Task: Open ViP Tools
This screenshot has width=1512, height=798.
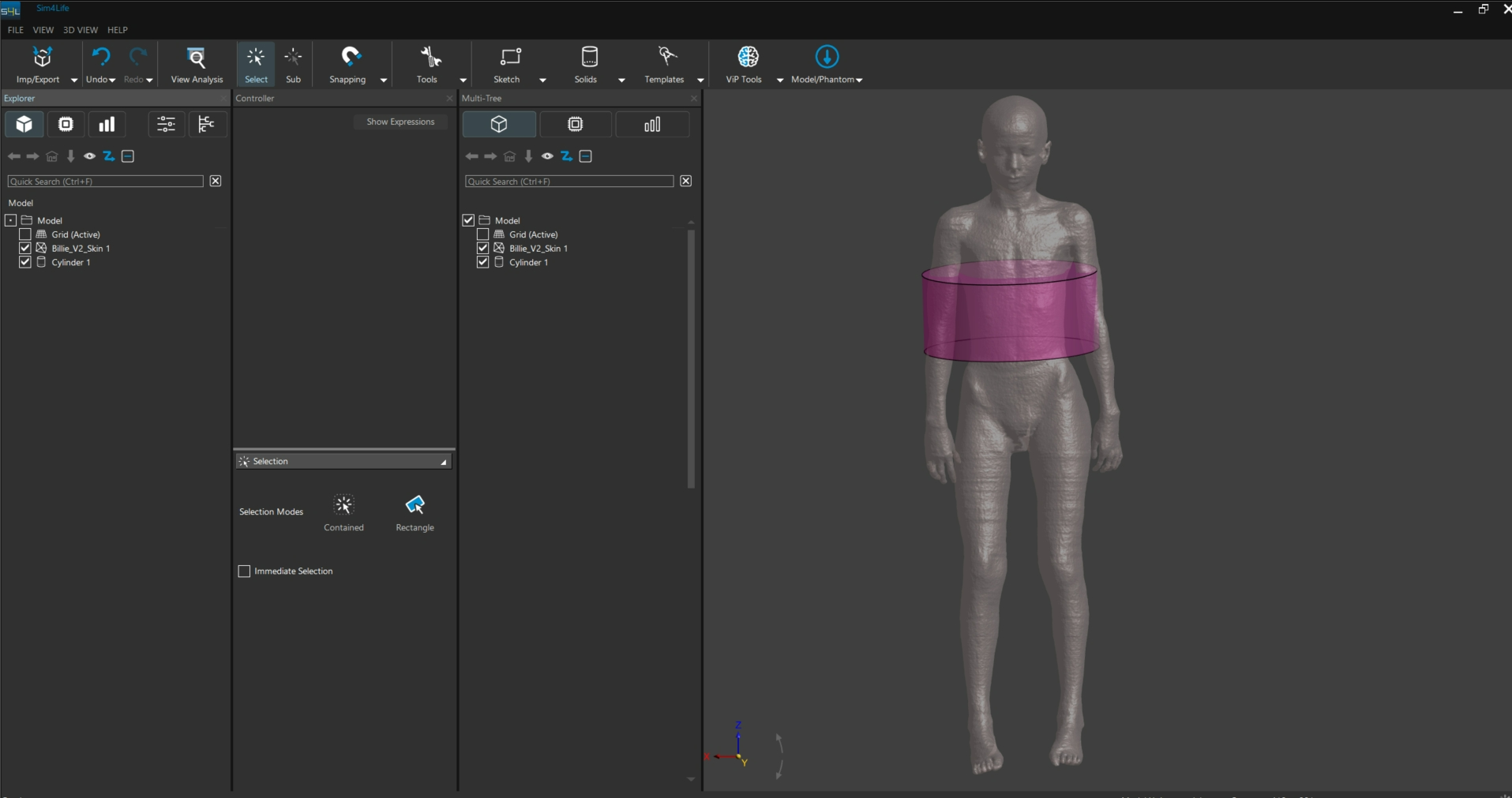Action: click(747, 58)
